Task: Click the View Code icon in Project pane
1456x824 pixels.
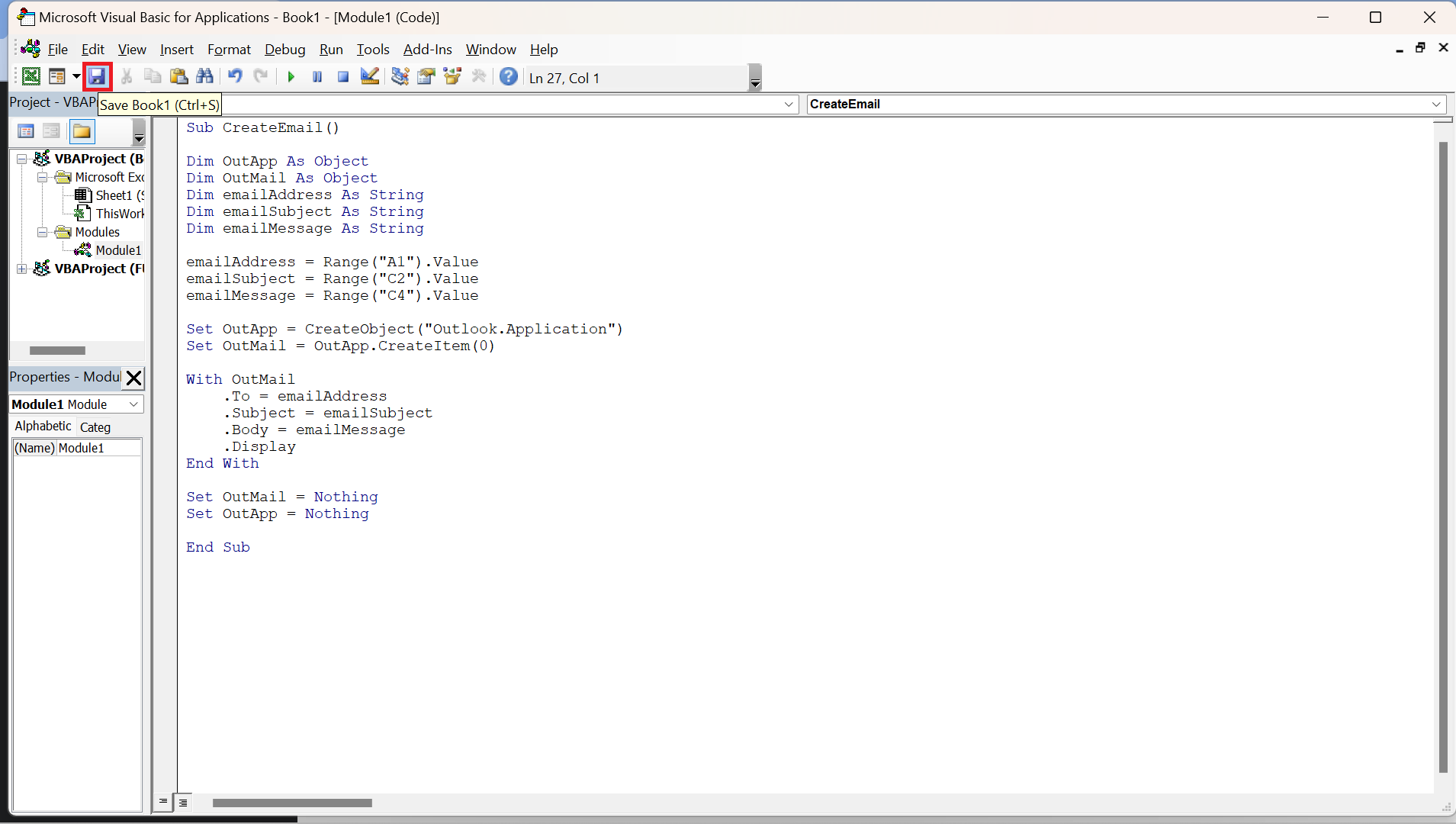Action: click(x=25, y=132)
